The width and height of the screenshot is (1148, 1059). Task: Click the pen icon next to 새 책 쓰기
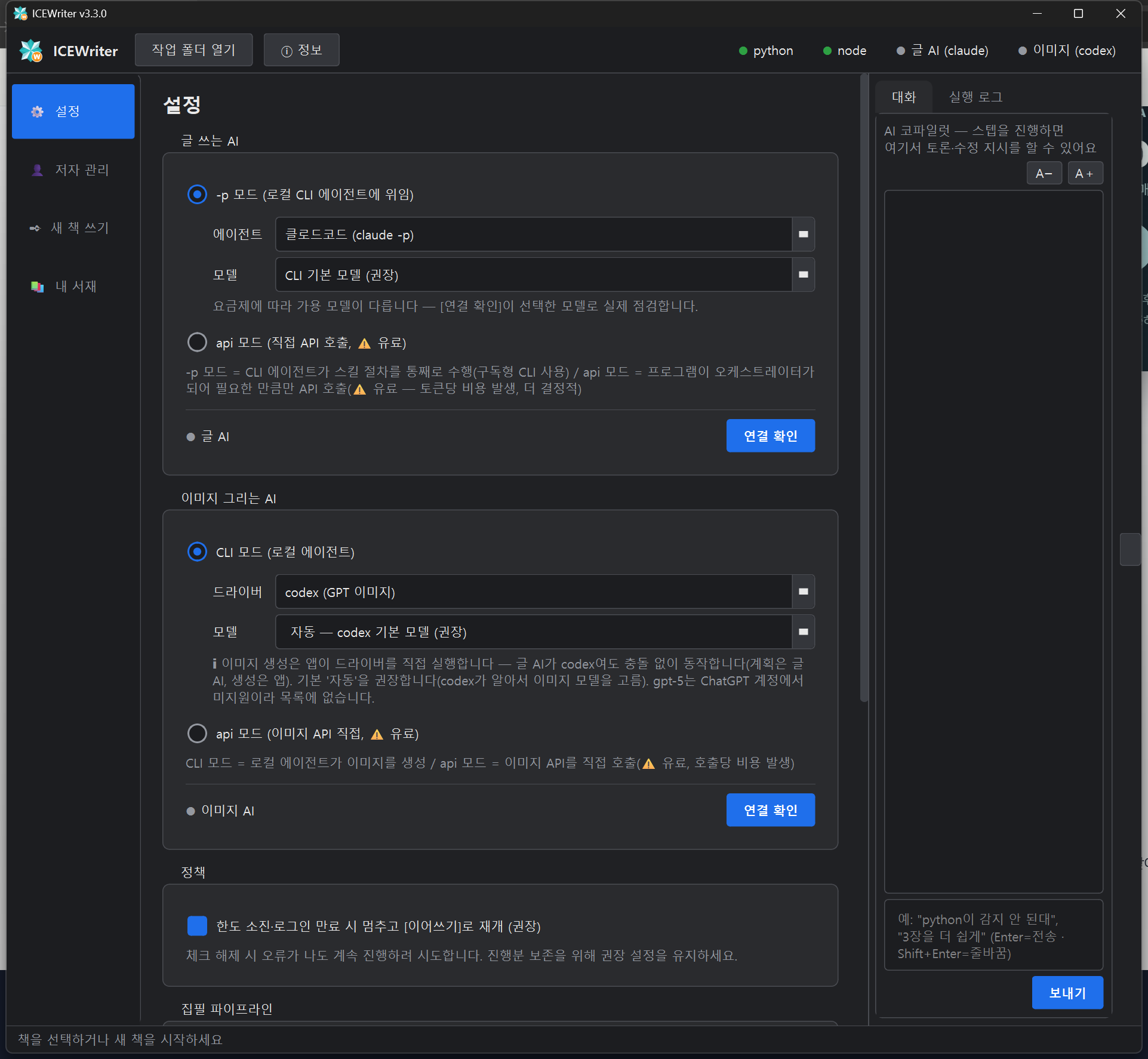coord(35,228)
